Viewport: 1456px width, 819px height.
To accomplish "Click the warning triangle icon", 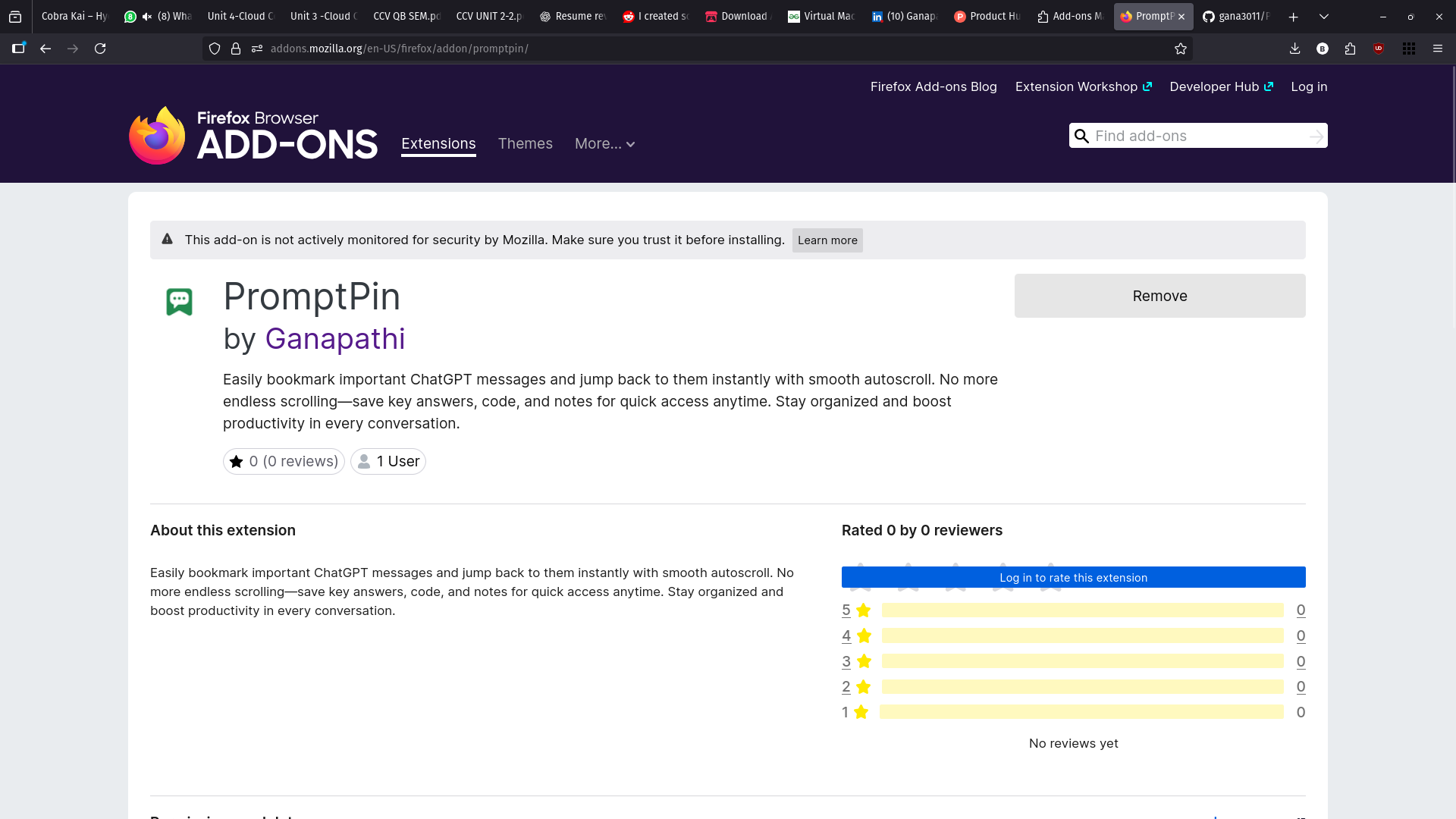I will coord(168,239).
